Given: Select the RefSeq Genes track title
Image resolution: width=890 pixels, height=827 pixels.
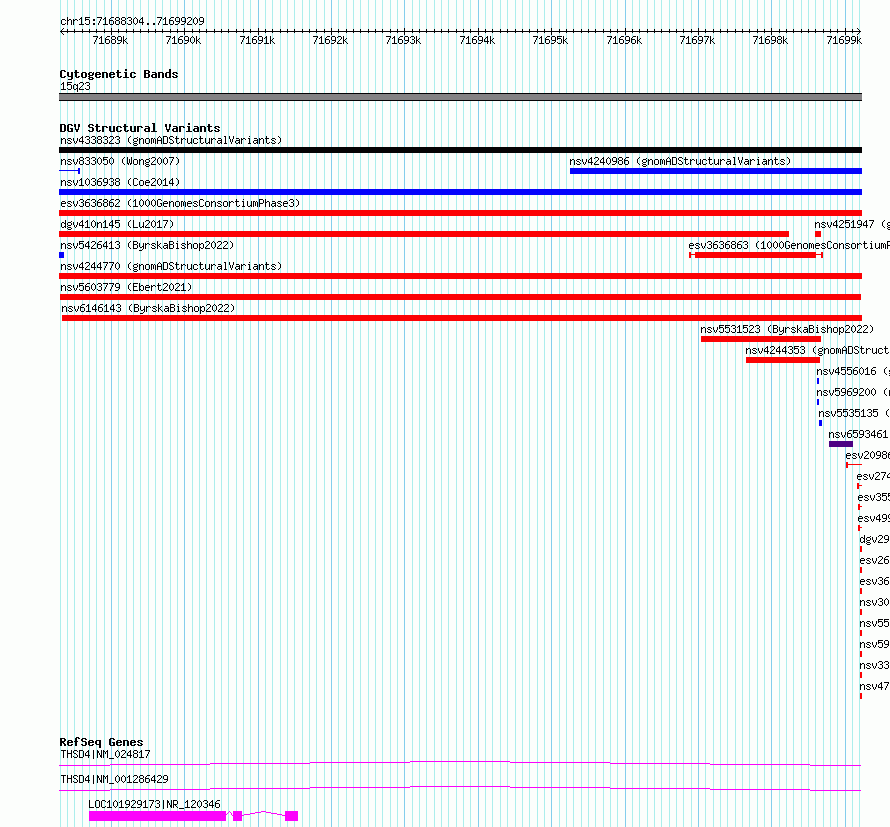Looking at the screenshot, I should coord(102,742).
